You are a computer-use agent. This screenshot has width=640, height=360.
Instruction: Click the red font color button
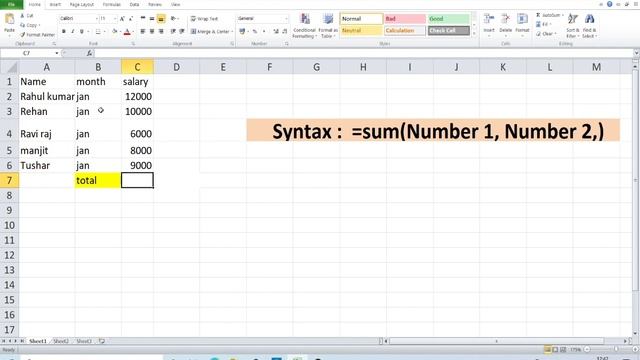[127, 31]
